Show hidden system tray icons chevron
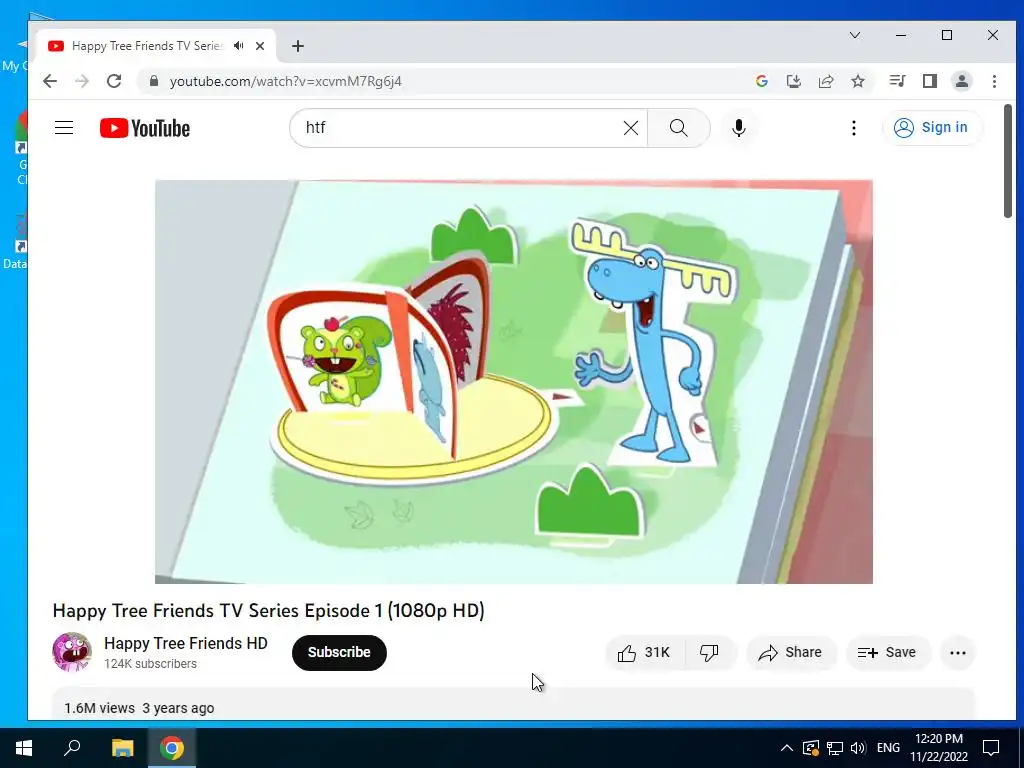Screen dimensions: 1024x768 point(787,748)
